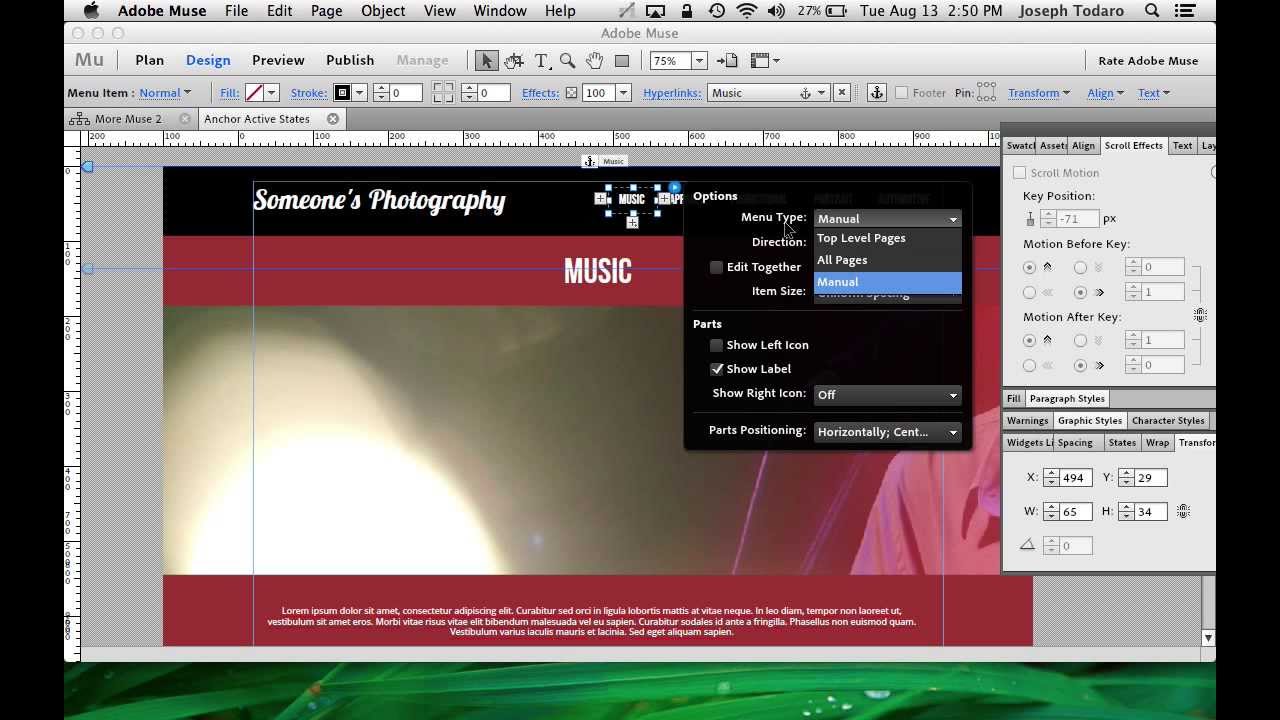This screenshot has width=1280, height=720.
Task: Click the X position input field
Action: click(x=1073, y=478)
